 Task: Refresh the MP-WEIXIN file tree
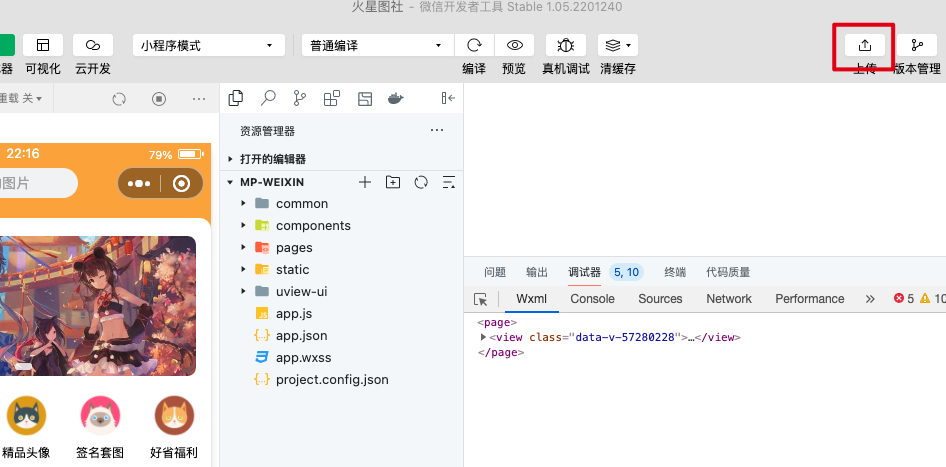(x=421, y=182)
